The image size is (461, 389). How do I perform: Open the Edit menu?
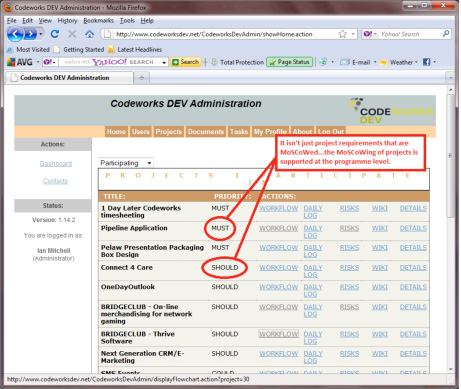click(28, 21)
